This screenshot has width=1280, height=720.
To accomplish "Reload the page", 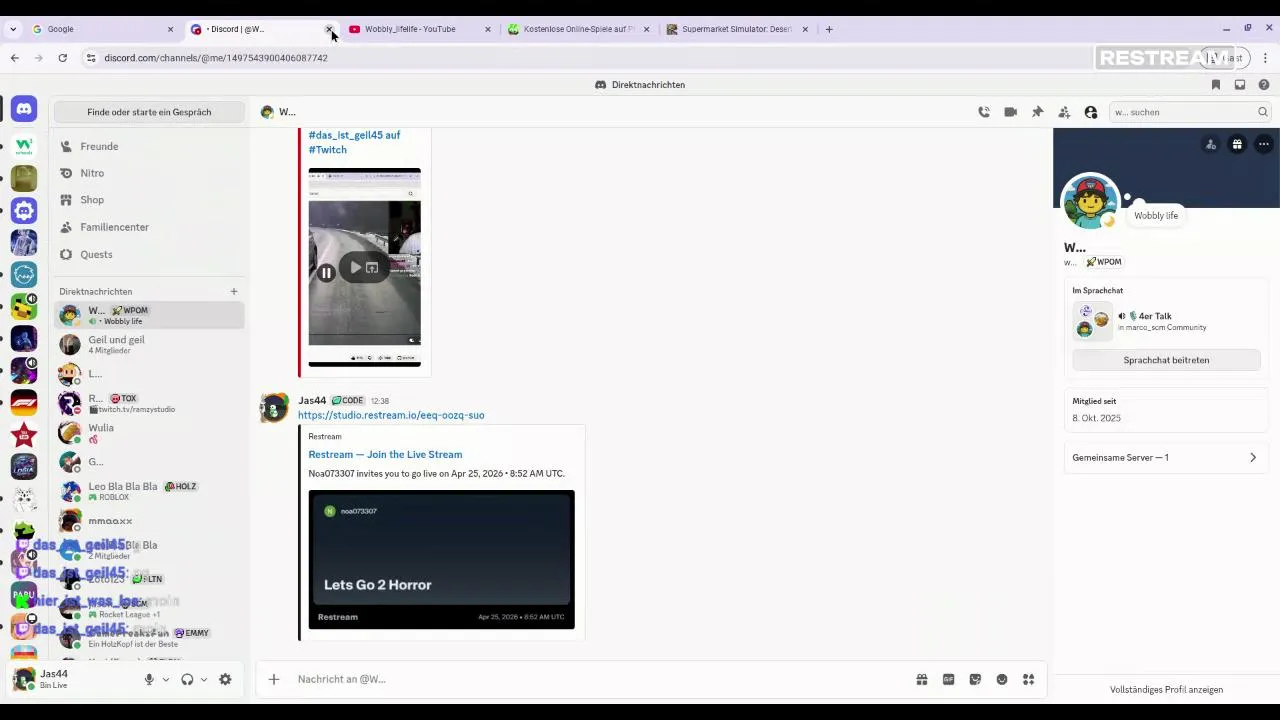I will [x=62, y=58].
